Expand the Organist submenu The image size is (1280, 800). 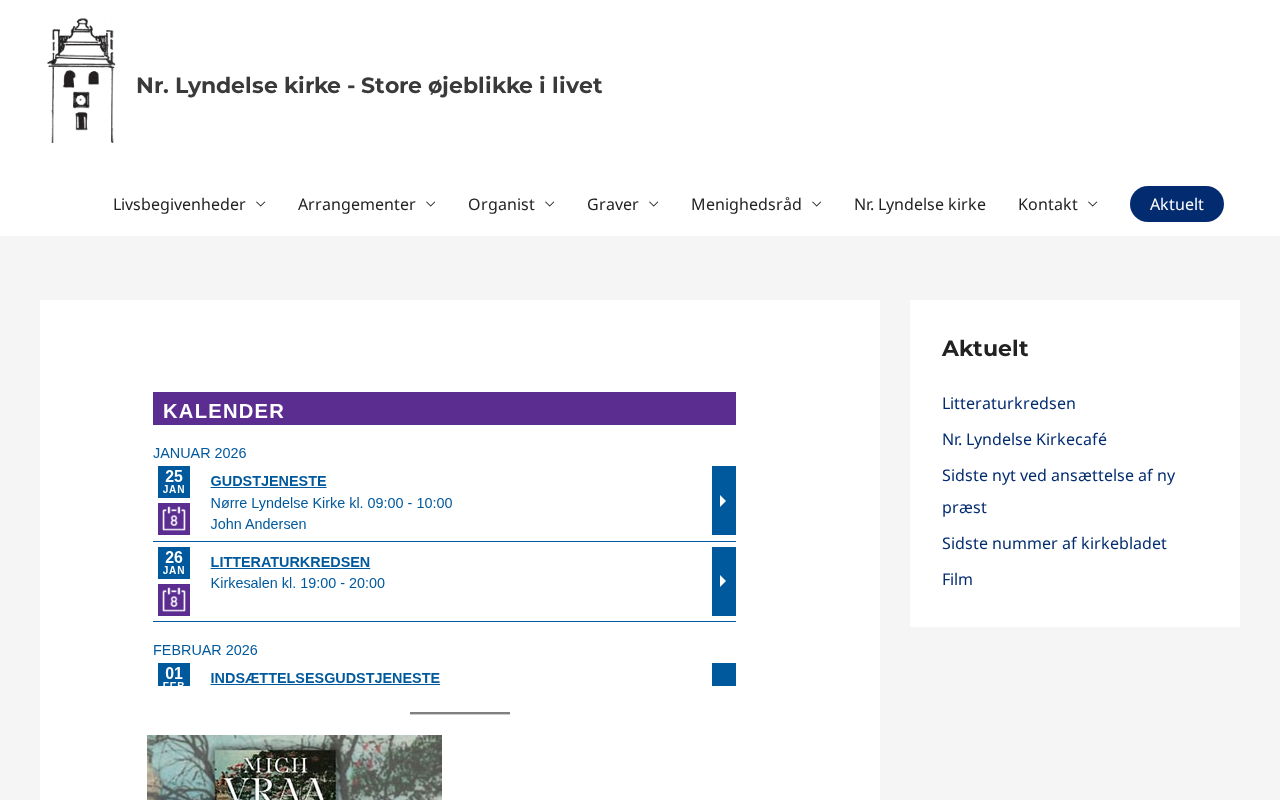coord(510,204)
